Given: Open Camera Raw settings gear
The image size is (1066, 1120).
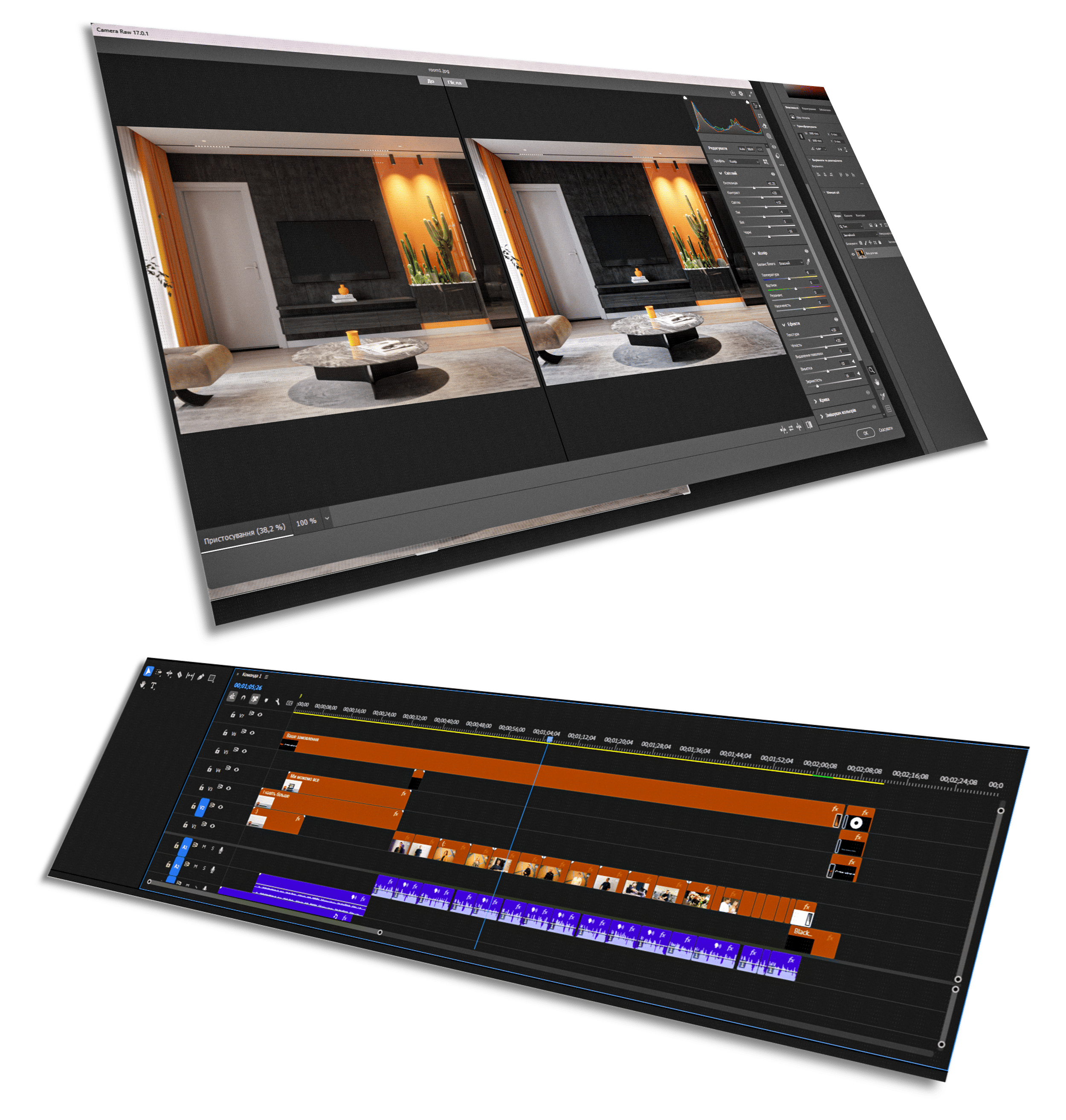Looking at the screenshot, I should pyautogui.click(x=740, y=94).
